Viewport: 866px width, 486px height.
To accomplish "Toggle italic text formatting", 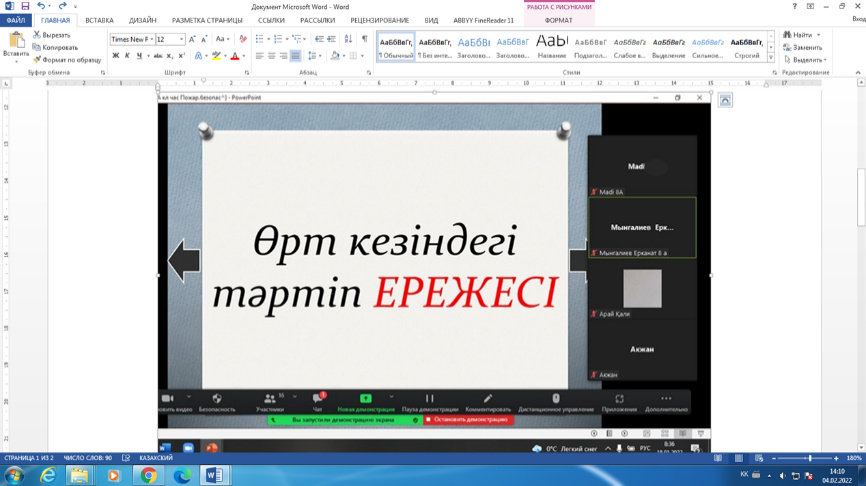I will point(127,56).
